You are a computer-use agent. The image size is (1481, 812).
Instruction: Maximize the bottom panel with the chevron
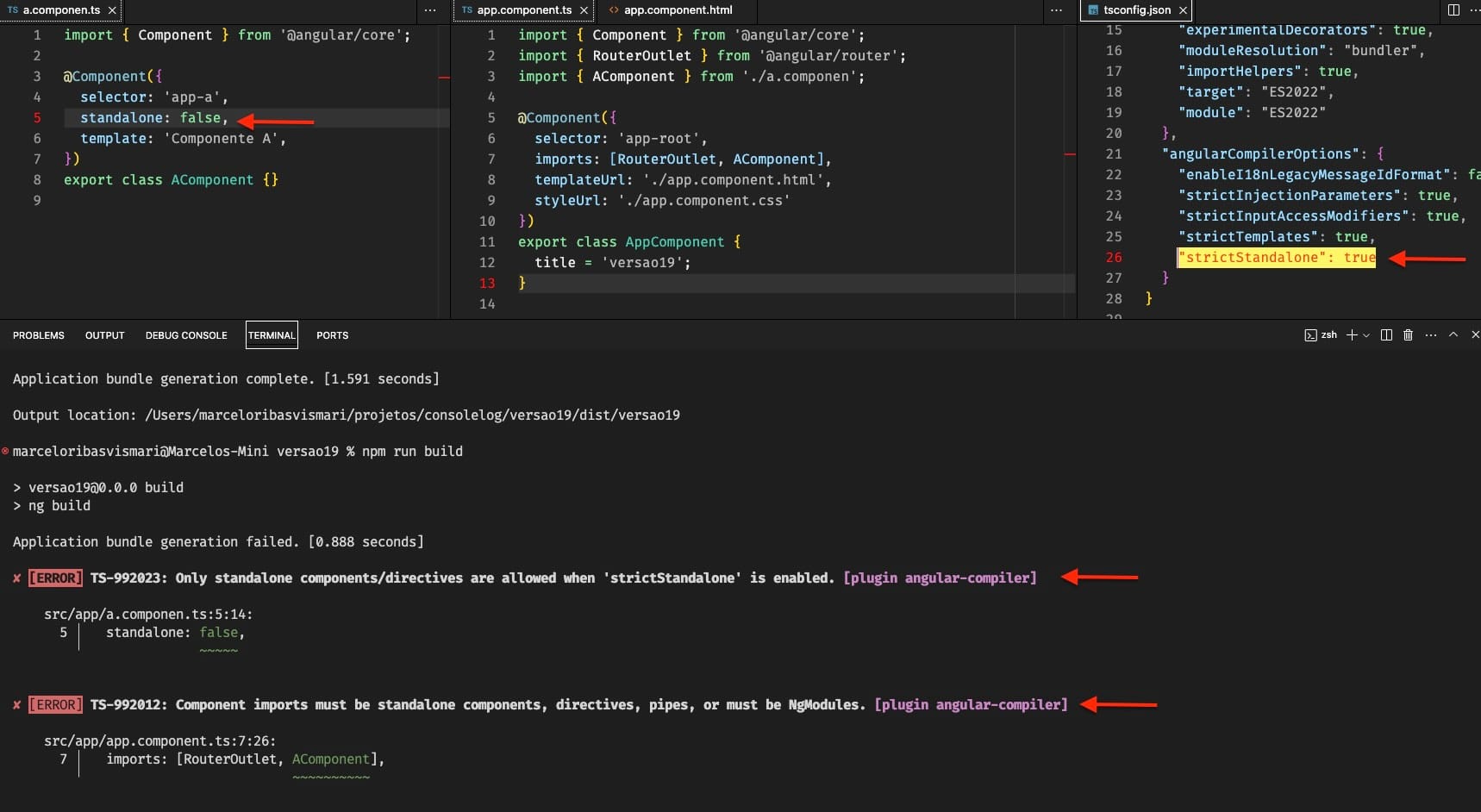pyautogui.click(x=1453, y=334)
